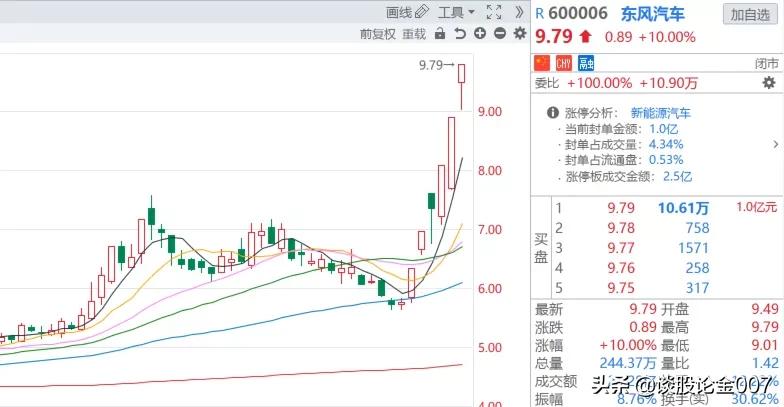784x407 pixels.
Task: Click 当前封单金额 value 1.0亿
Action: [664, 129]
